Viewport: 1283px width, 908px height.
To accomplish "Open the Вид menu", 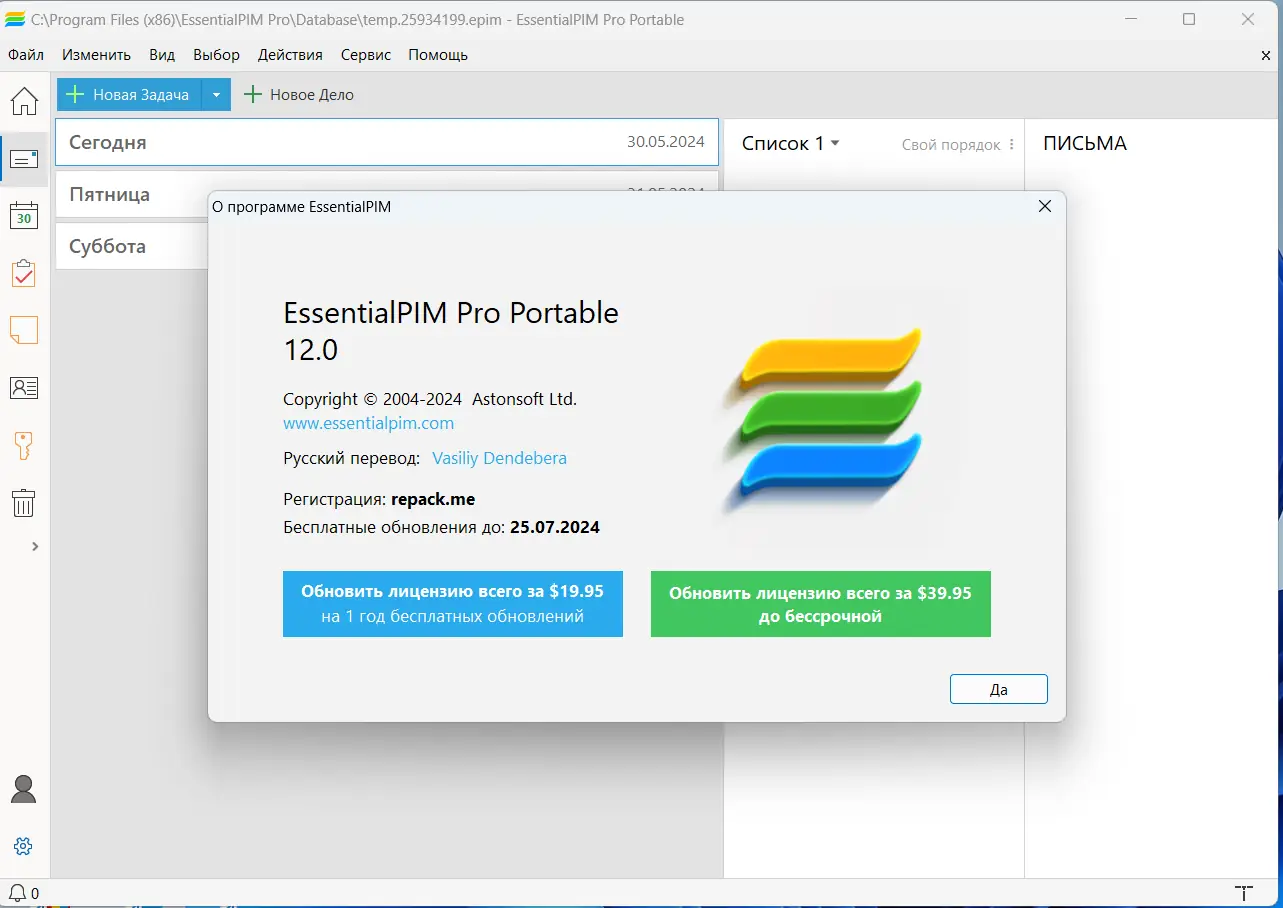I will pos(162,55).
